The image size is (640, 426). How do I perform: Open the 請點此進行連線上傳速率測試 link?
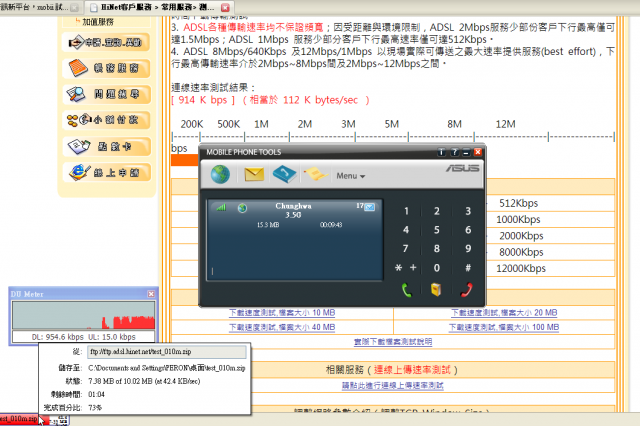tap(393, 386)
